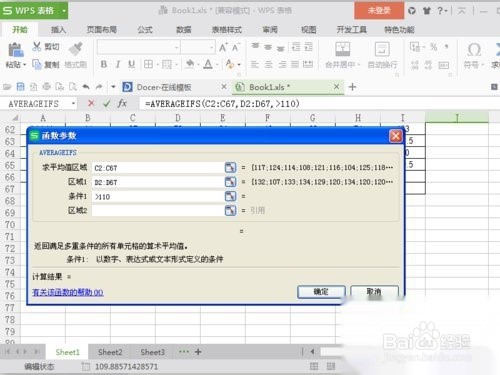Viewport: 500px width, 375px height.
Task: Align cell text to top
Action: pyautogui.click(x=255, y=47)
